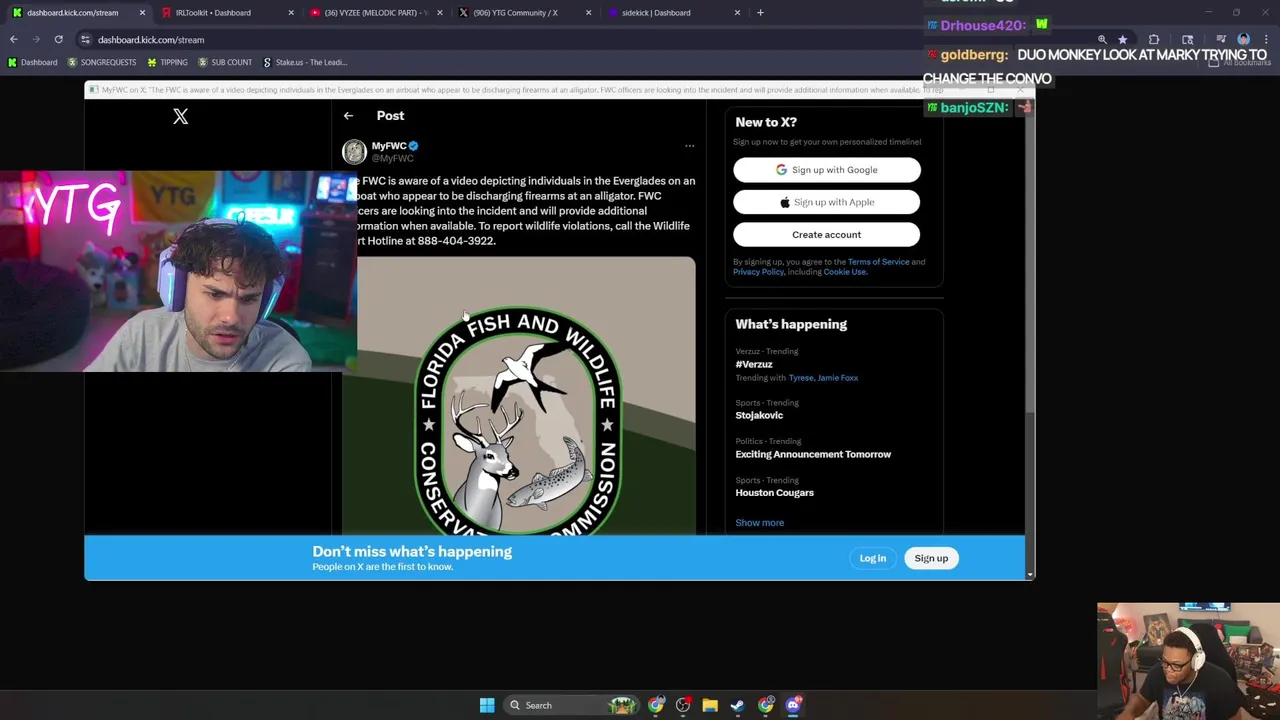Viewport: 1280px width, 720px height.
Task: Go back using the Post arrow
Action: click(x=348, y=116)
